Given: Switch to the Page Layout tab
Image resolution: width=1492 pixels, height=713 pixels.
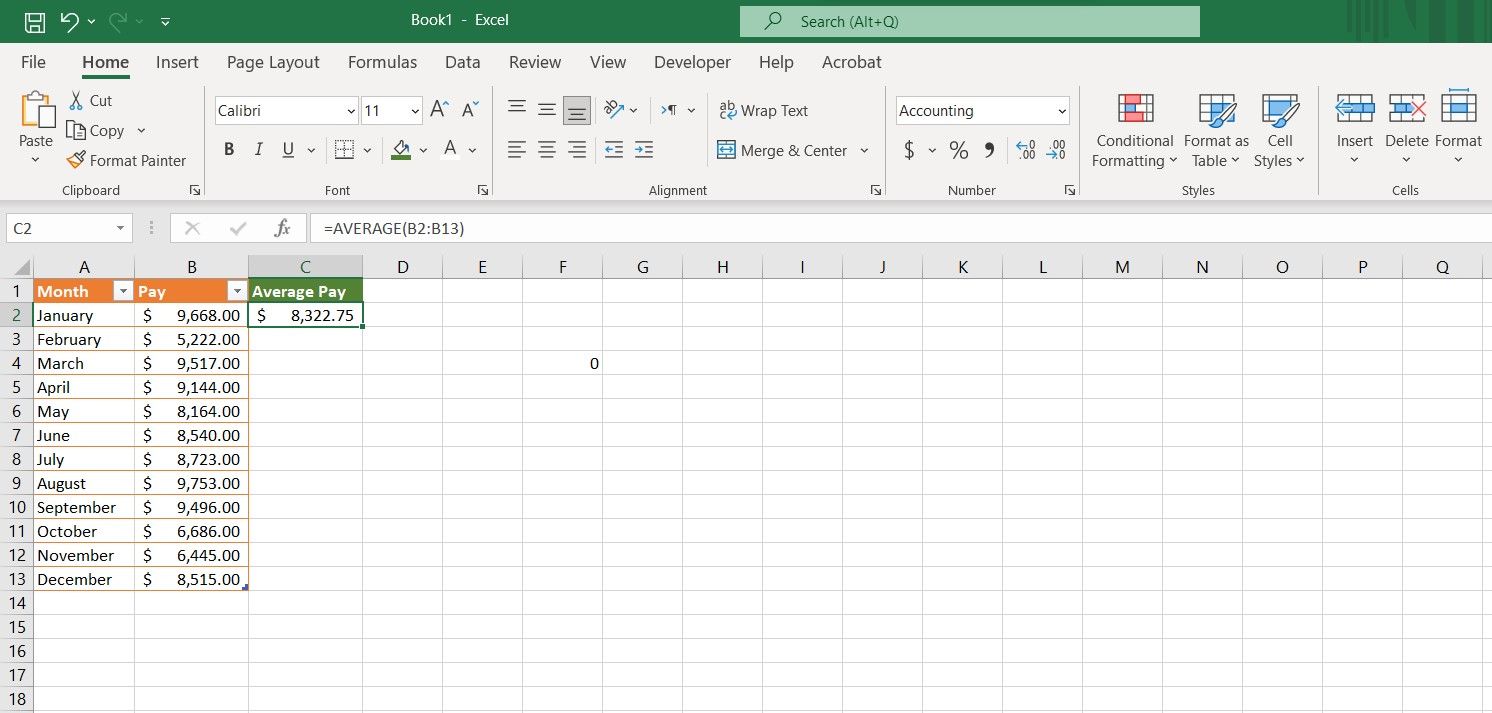Looking at the screenshot, I should tap(273, 62).
